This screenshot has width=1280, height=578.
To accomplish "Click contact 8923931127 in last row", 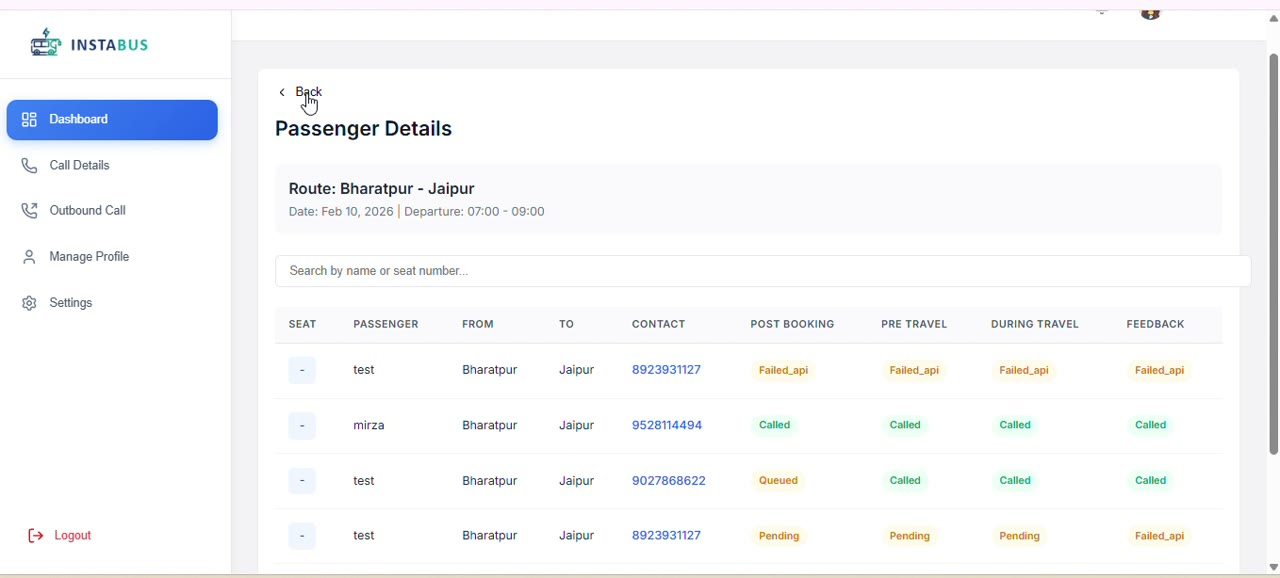I will tap(666, 536).
